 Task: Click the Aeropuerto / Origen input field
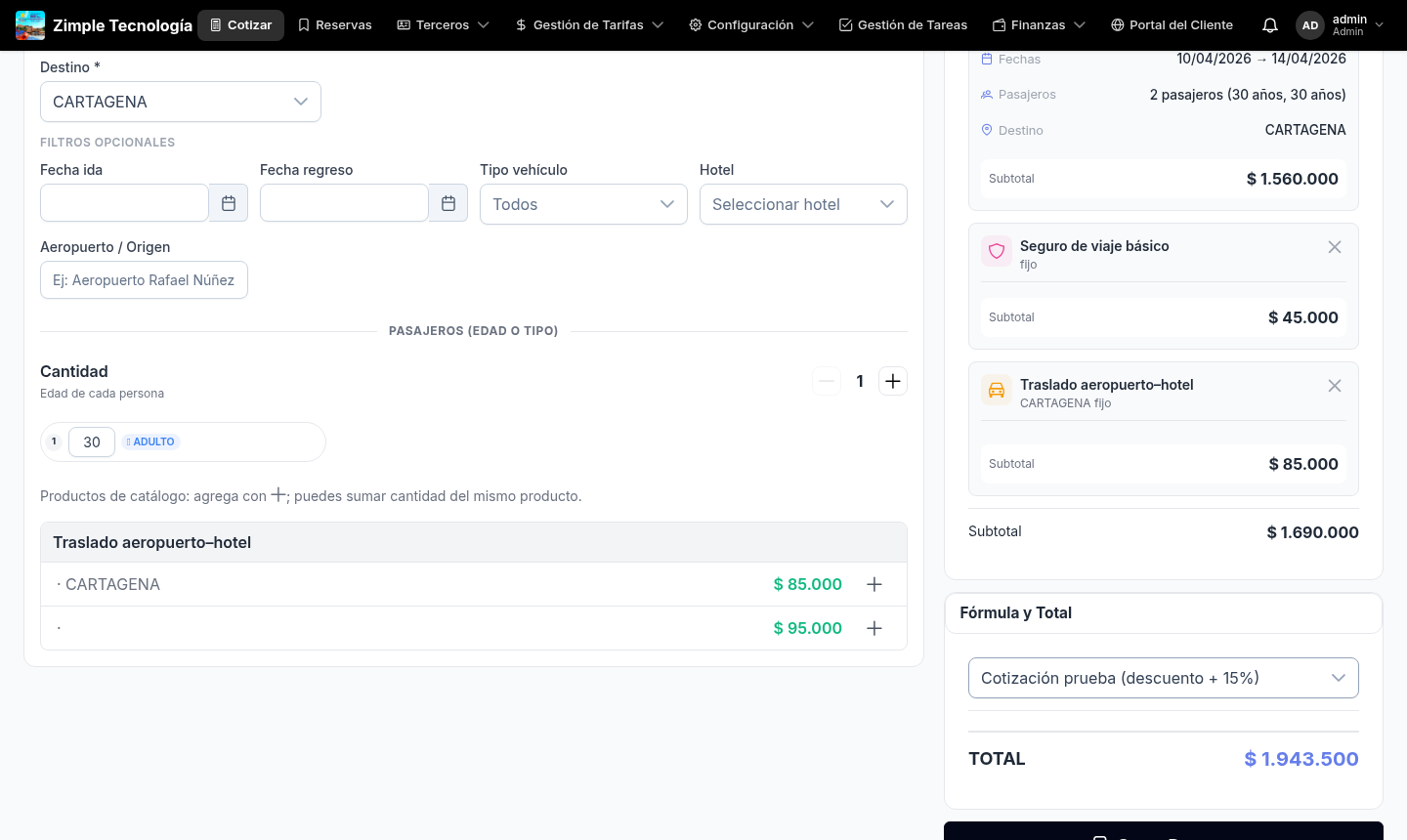tap(144, 279)
